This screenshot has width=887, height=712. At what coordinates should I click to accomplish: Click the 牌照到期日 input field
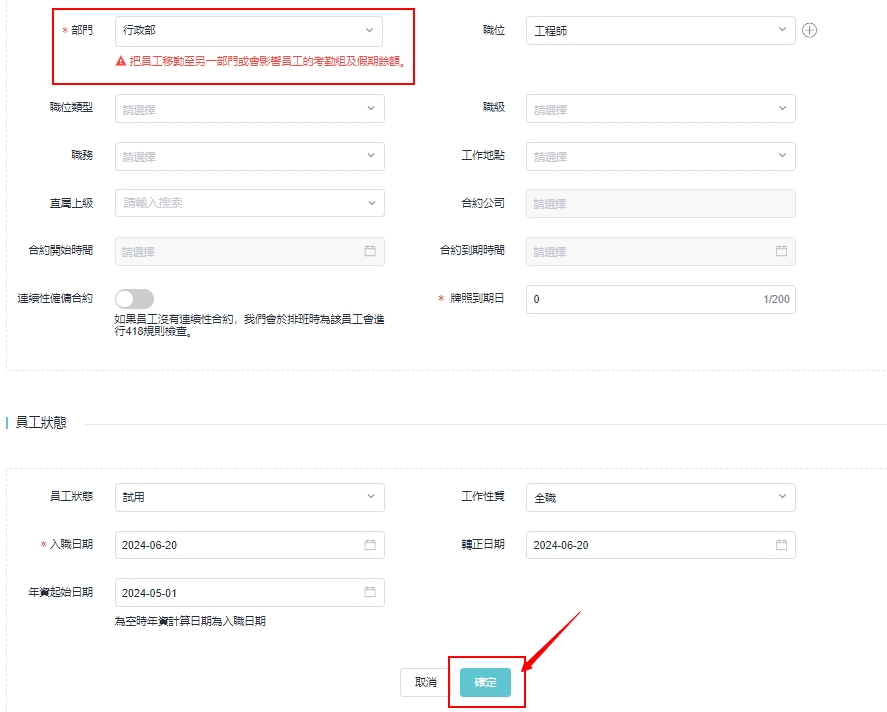[x=640, y=299]
